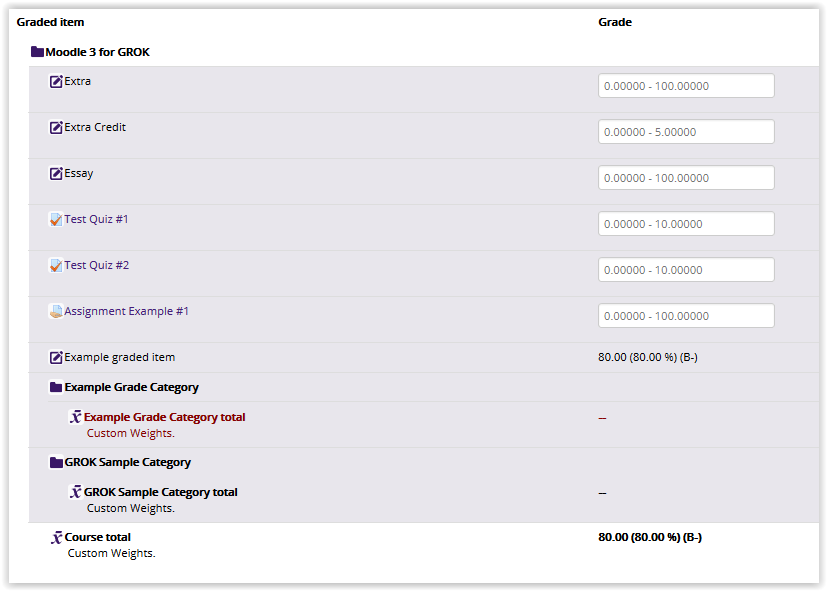Click the Example graded item grade 80.00 (B-)
827x591 pixels.
[x=648, y=357]
